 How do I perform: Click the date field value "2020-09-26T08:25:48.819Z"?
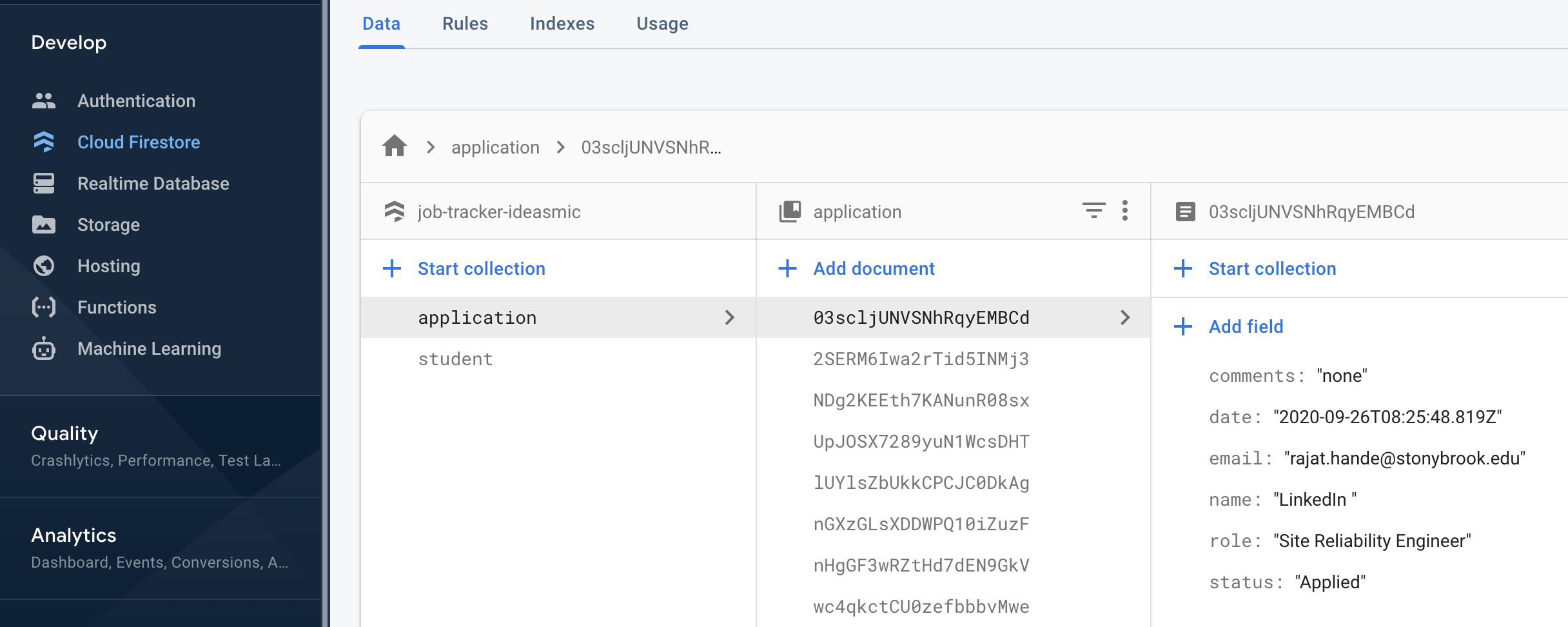1387,417
